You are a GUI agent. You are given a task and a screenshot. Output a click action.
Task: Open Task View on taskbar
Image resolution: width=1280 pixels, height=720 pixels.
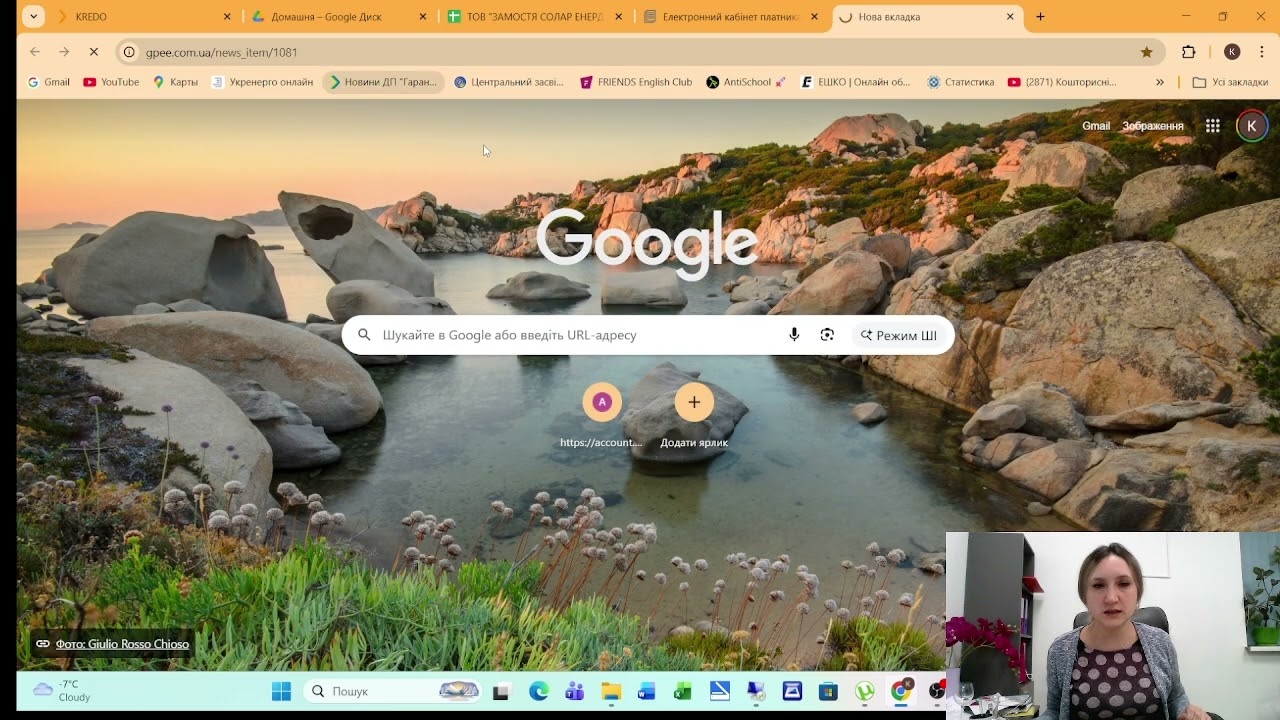click(x=501, y=691)
